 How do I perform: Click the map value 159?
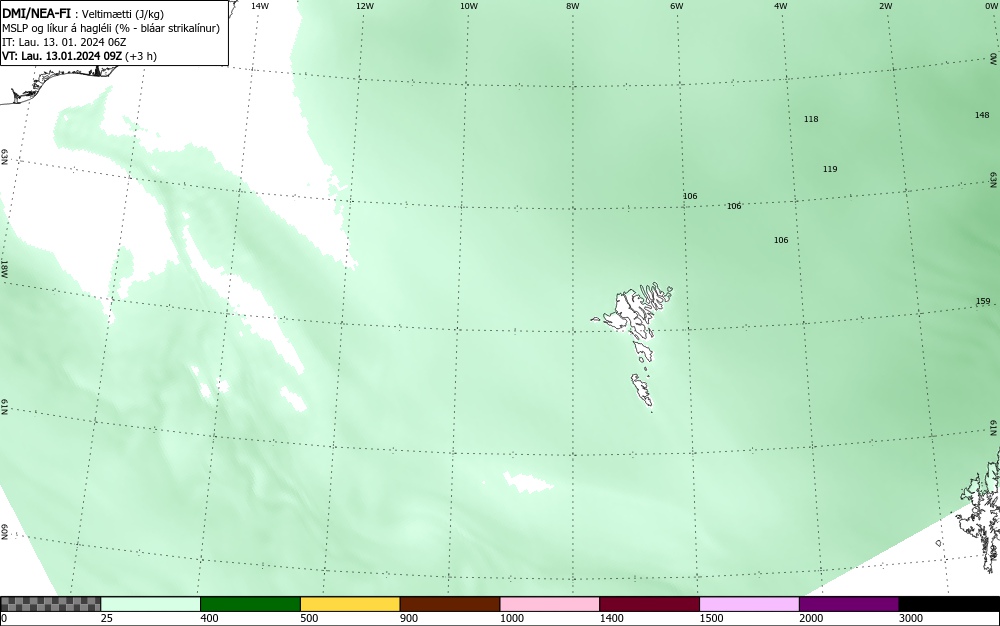[983, 302]
